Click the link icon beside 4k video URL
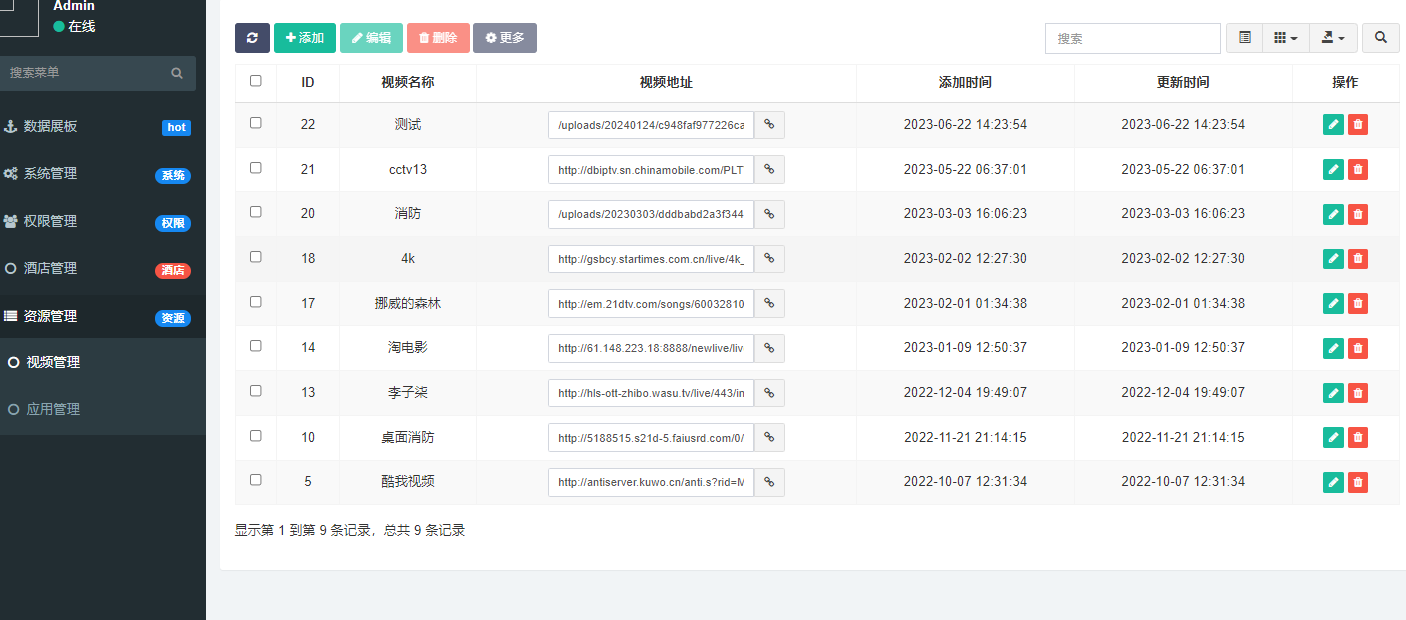 click(769, 259)
